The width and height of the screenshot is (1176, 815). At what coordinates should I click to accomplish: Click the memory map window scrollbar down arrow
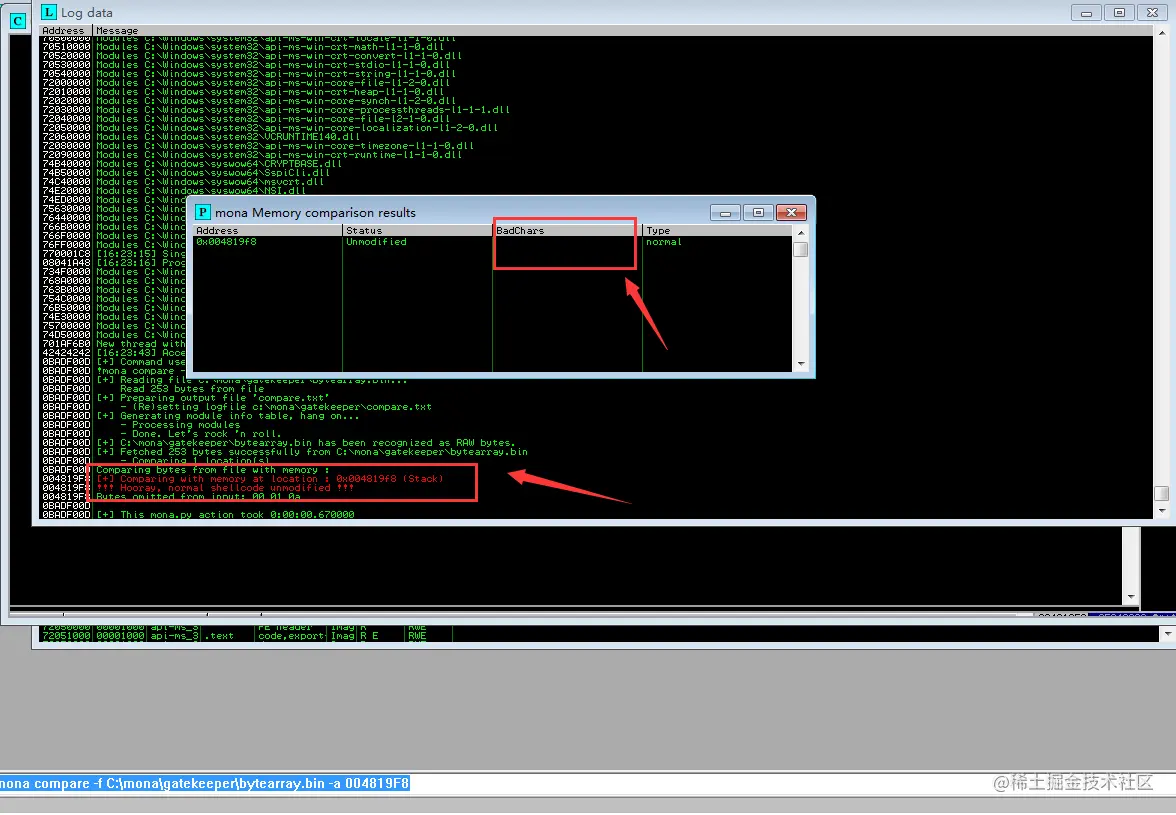point(1168,634)
